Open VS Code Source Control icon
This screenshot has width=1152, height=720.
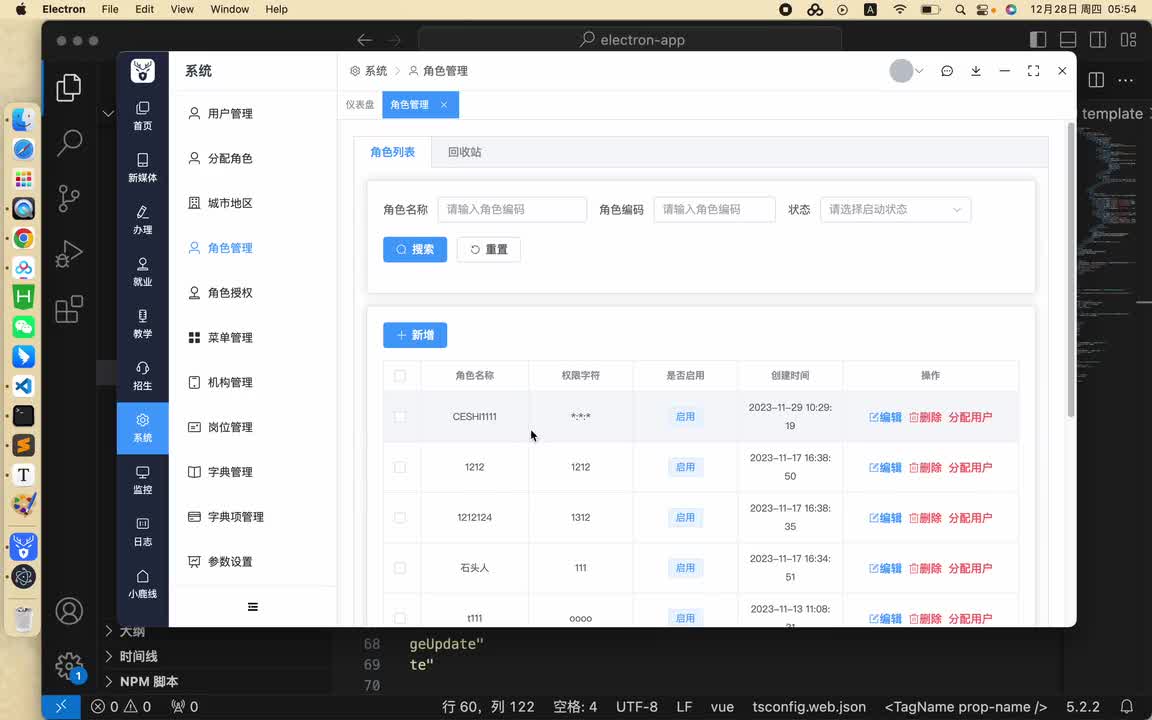pyautogui.click(x=69, y=198)
